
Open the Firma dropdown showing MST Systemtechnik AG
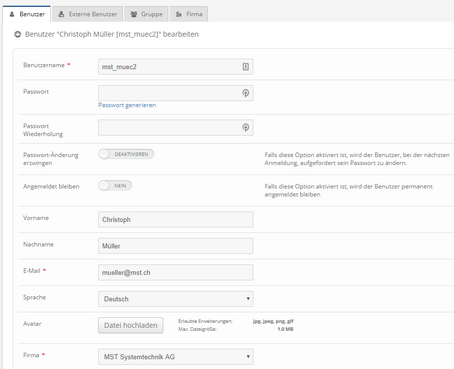pos(176,357)
